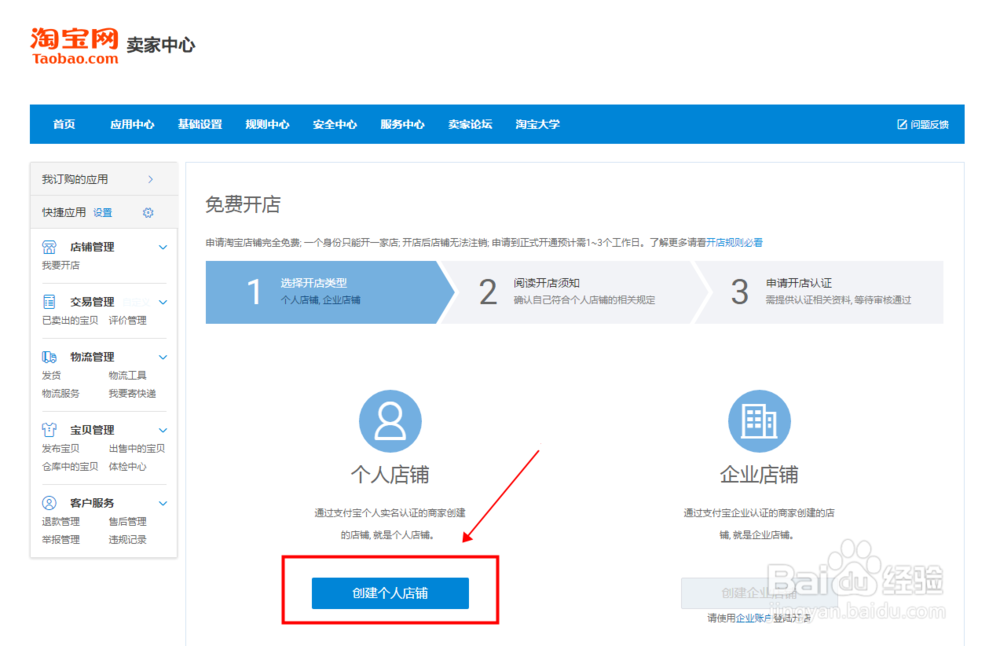This screenshot has height=646, width=1000.
Task: Open the settings gear next to 快捷应用
Action: pyautogui.click(x=148, y=212)
